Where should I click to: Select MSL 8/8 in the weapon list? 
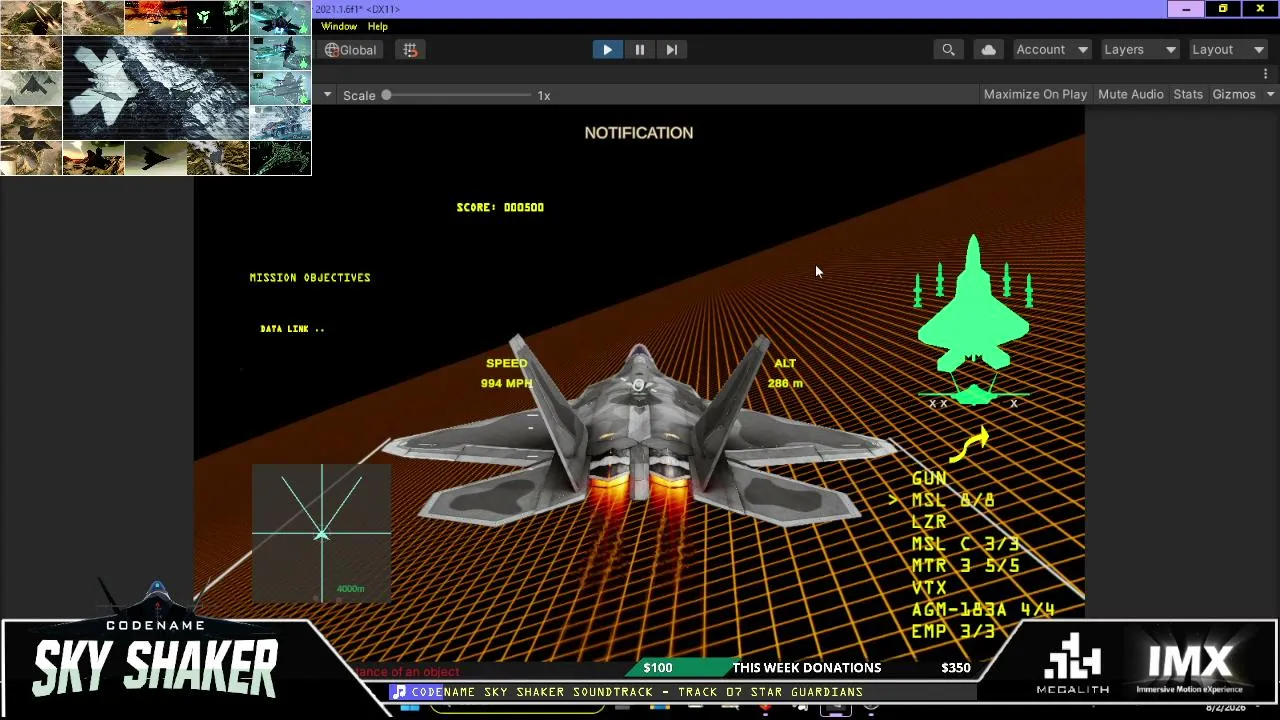953,500
